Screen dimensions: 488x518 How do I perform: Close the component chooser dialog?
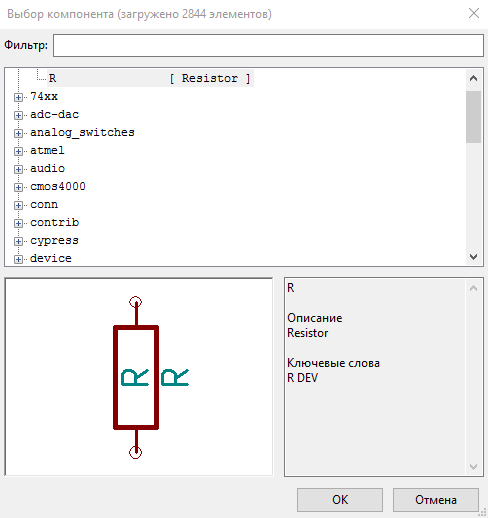point(474,13)
